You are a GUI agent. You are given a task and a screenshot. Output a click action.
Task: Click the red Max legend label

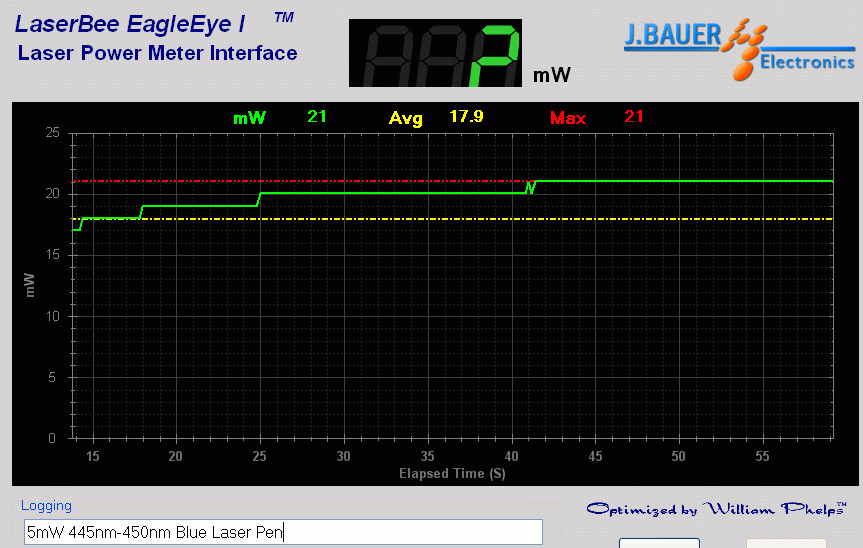coord(568,118)
